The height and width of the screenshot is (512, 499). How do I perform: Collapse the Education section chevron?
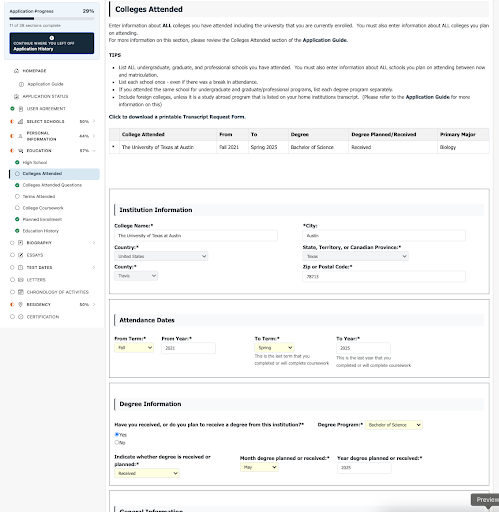(x=94, y=151)
